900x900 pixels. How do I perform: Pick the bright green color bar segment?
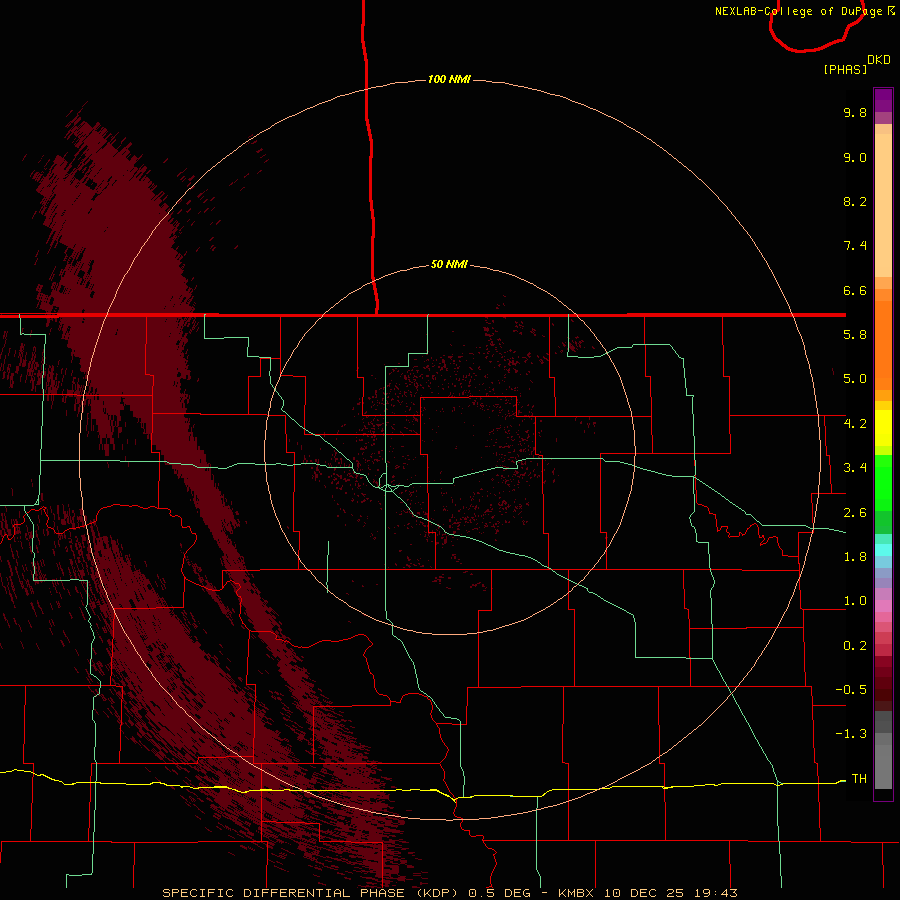coord(883,482)
